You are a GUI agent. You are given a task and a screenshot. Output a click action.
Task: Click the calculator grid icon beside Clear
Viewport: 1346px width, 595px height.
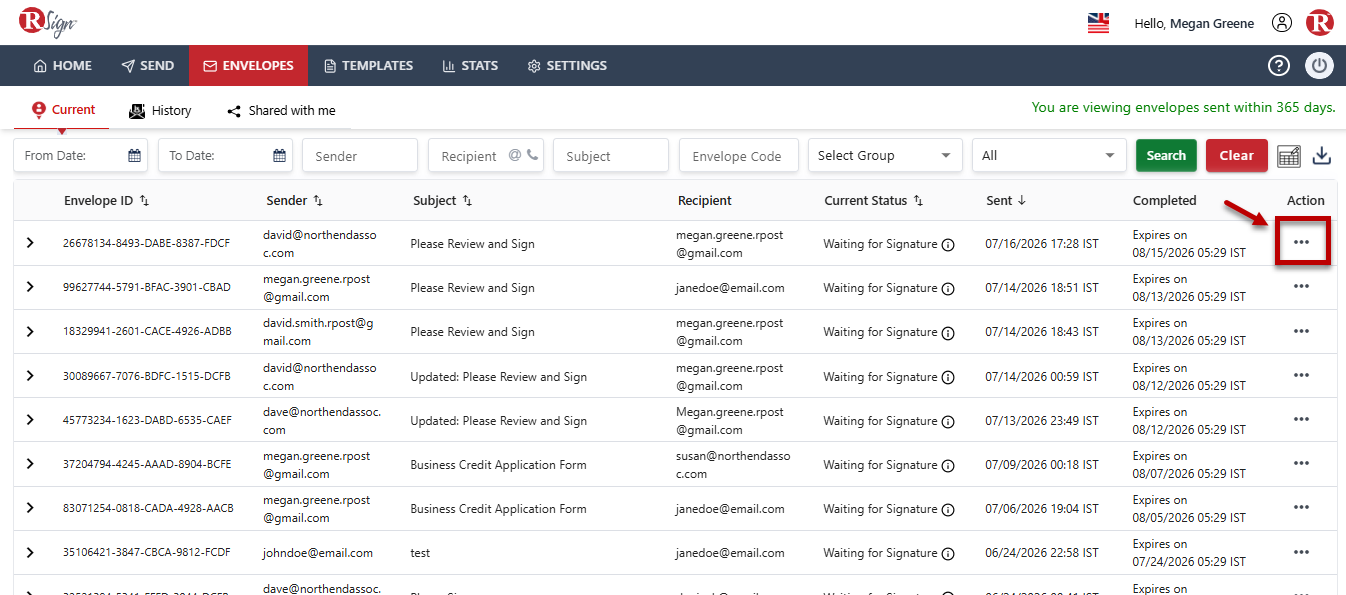tap(1289, 156)
